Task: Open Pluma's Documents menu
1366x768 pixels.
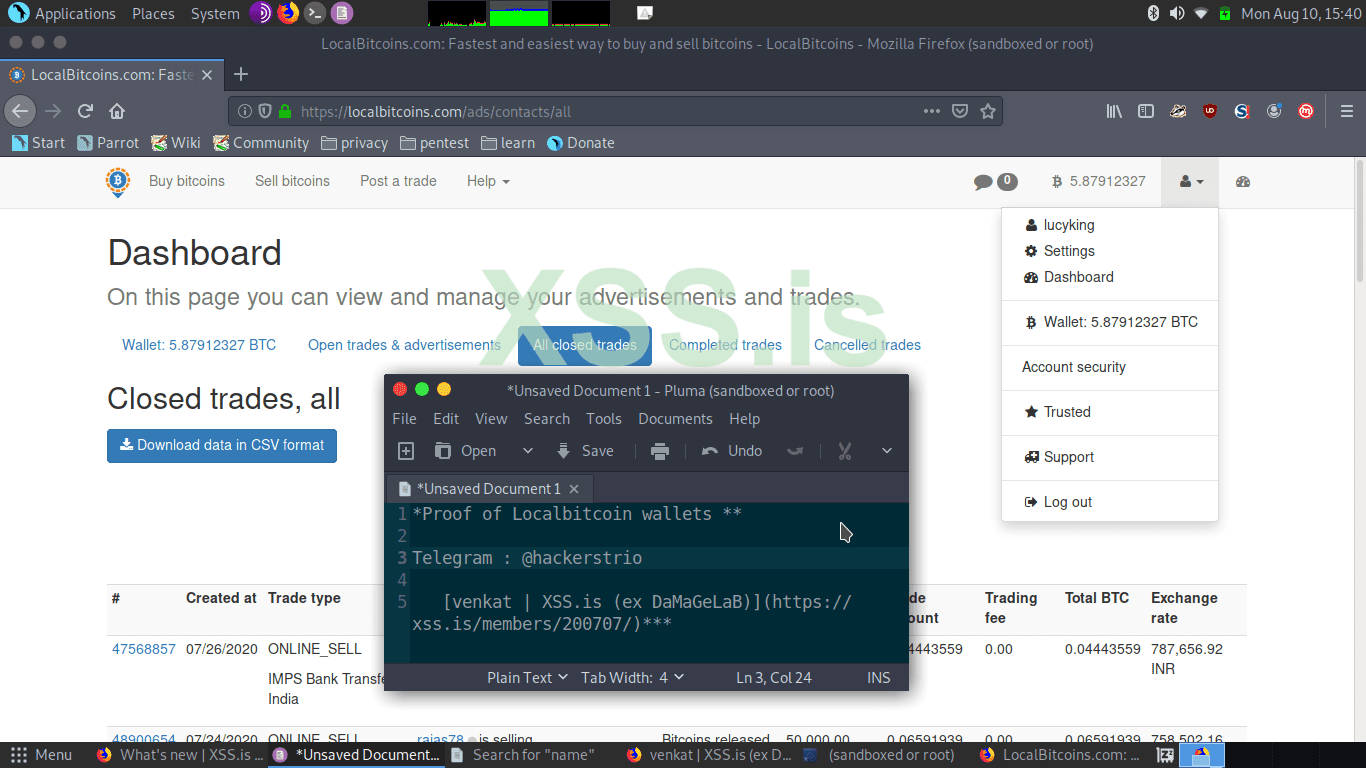Action: pos(675,419)
